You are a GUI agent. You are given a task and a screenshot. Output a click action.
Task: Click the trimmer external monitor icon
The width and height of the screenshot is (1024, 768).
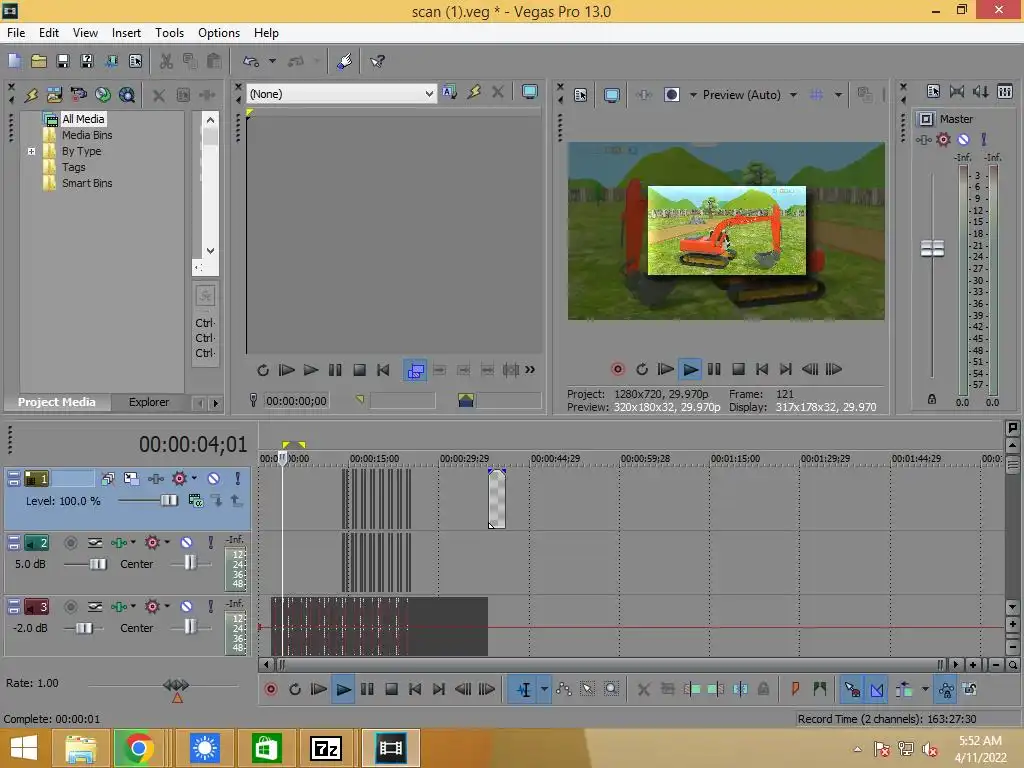click(530, 93)
